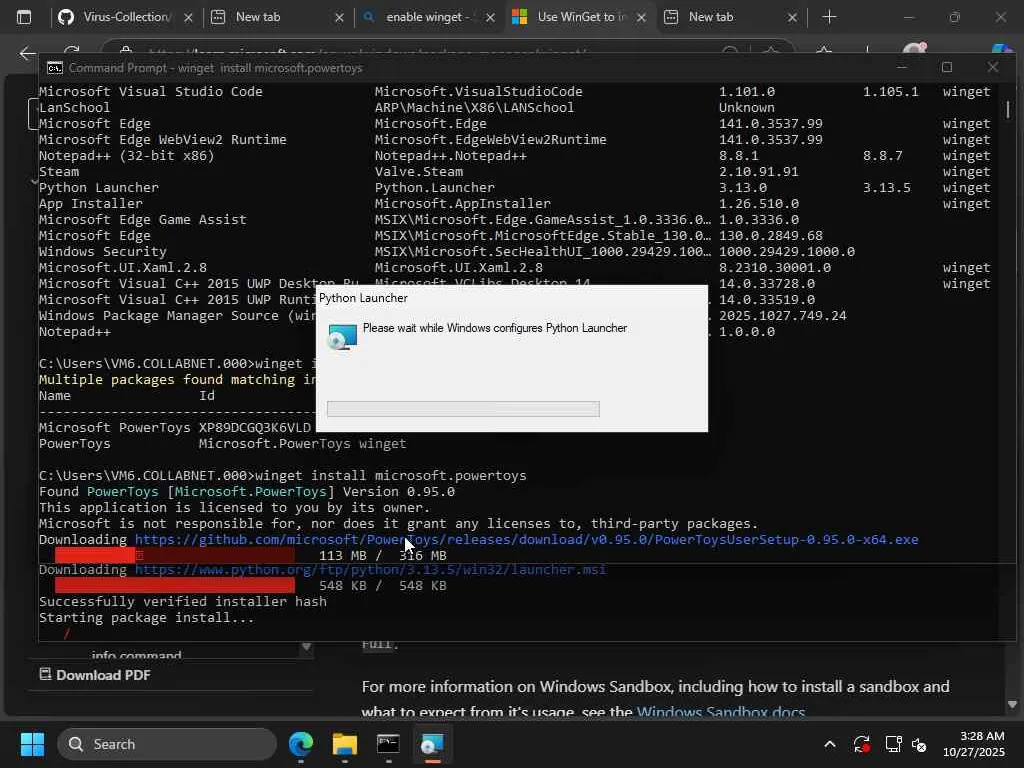
Task: Click the Multiple packages found warning line
Action: (x=177, y=379)
